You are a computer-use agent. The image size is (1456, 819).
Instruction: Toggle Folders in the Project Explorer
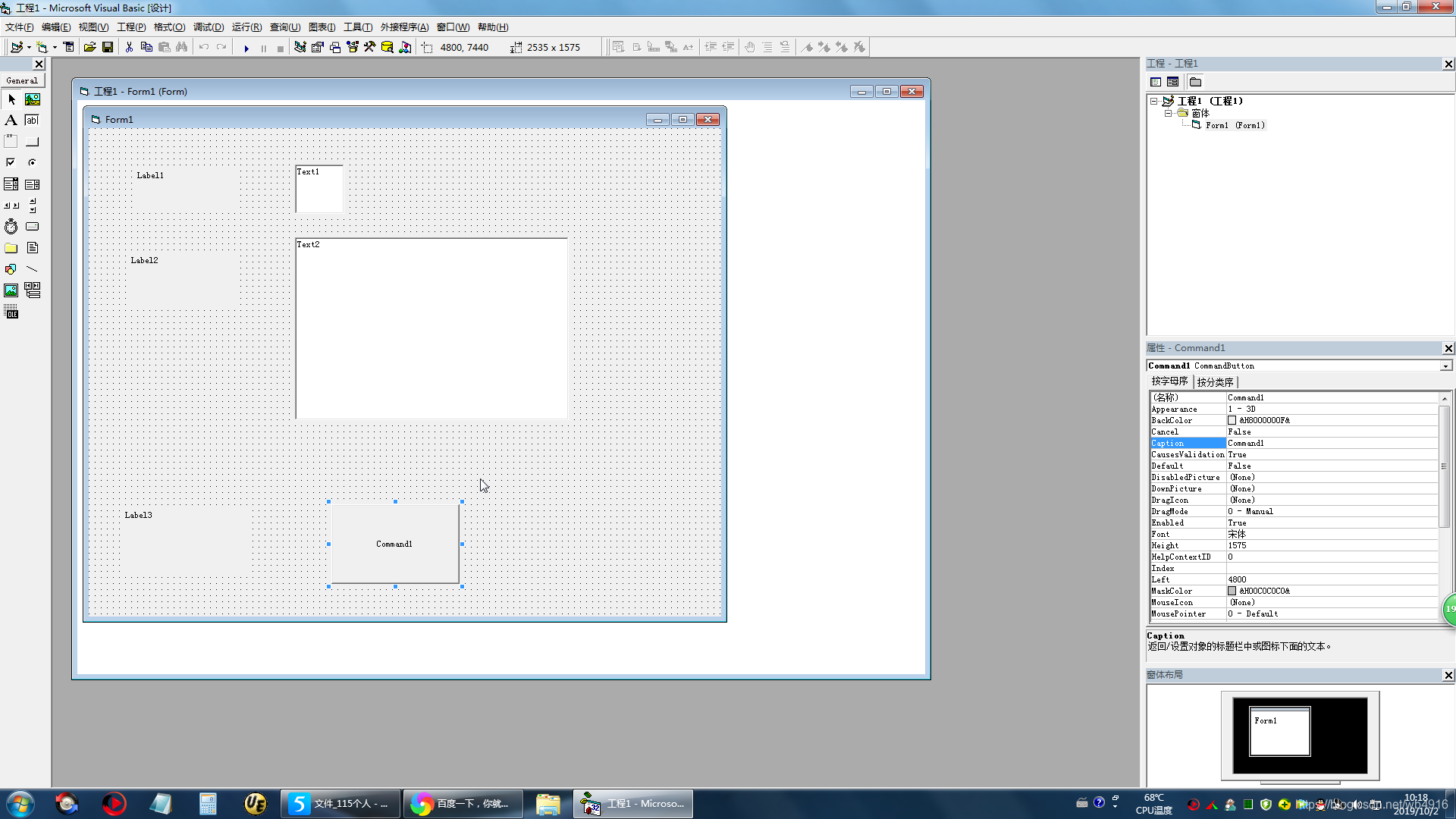tap(1195, 82)
